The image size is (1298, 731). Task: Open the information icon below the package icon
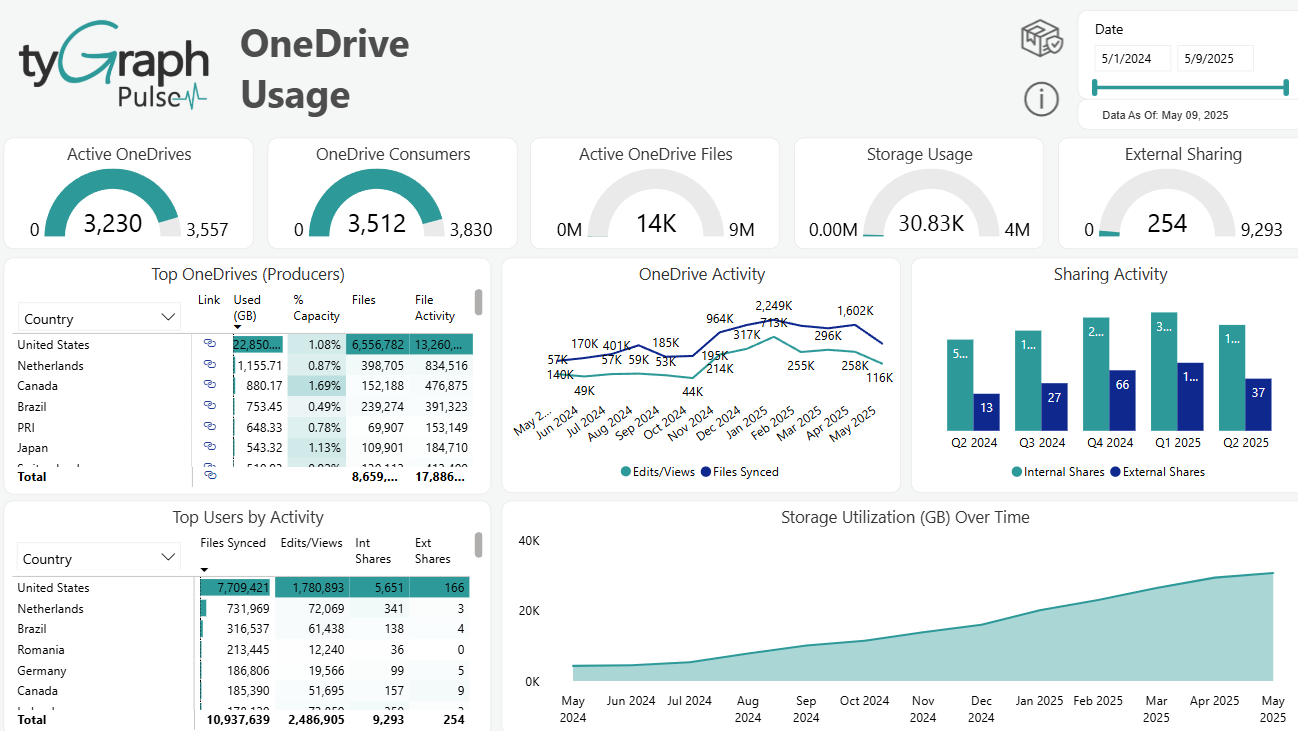tap(1041, 99)
